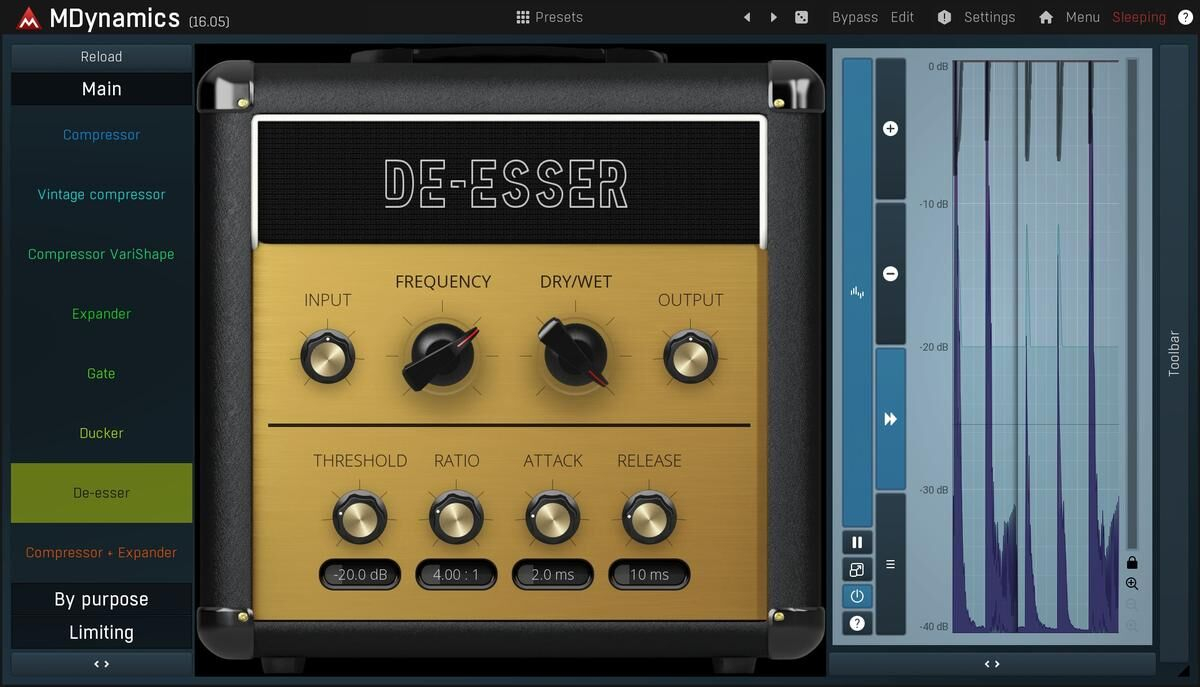Pause the level meter display

(857, 542)
